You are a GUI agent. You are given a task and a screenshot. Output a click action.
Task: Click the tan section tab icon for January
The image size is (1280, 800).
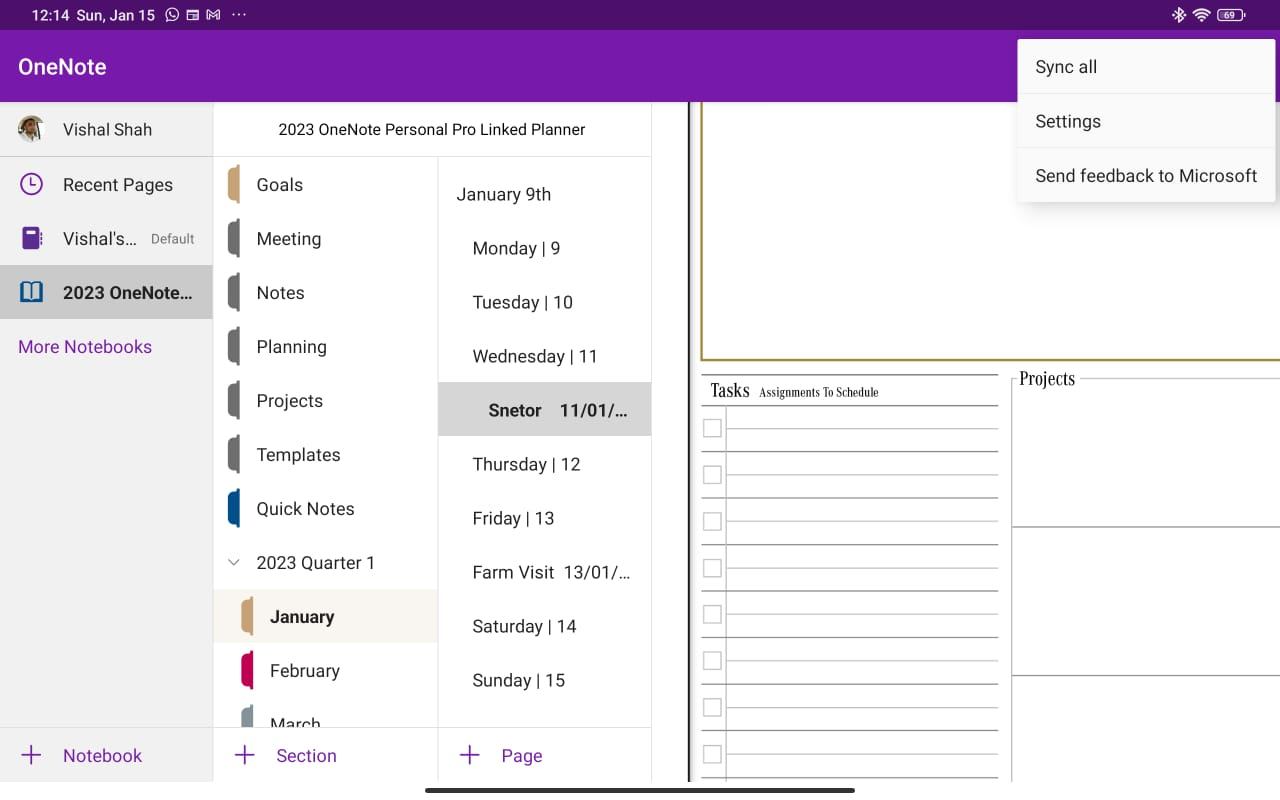[x=247, y=616]
